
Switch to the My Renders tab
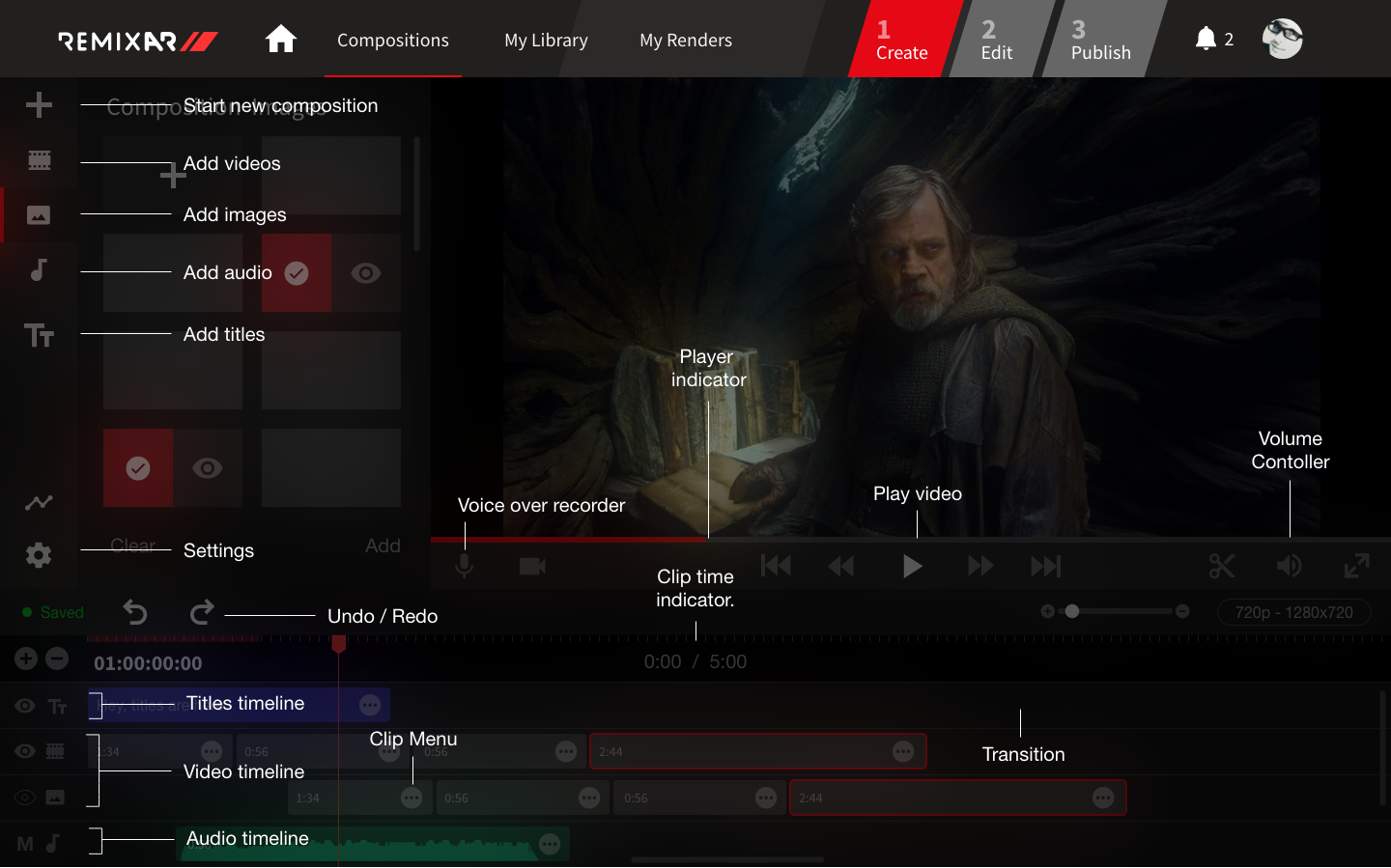click(x=686, y=40)
